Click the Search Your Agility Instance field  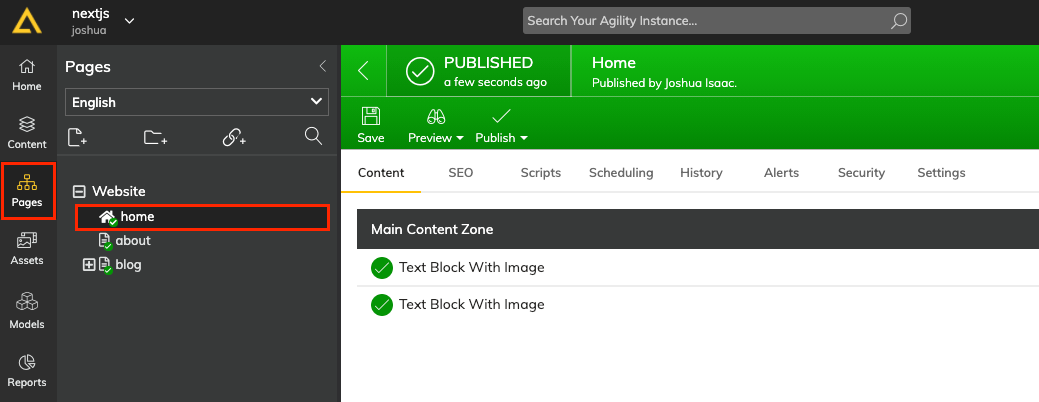pos(716,21)
